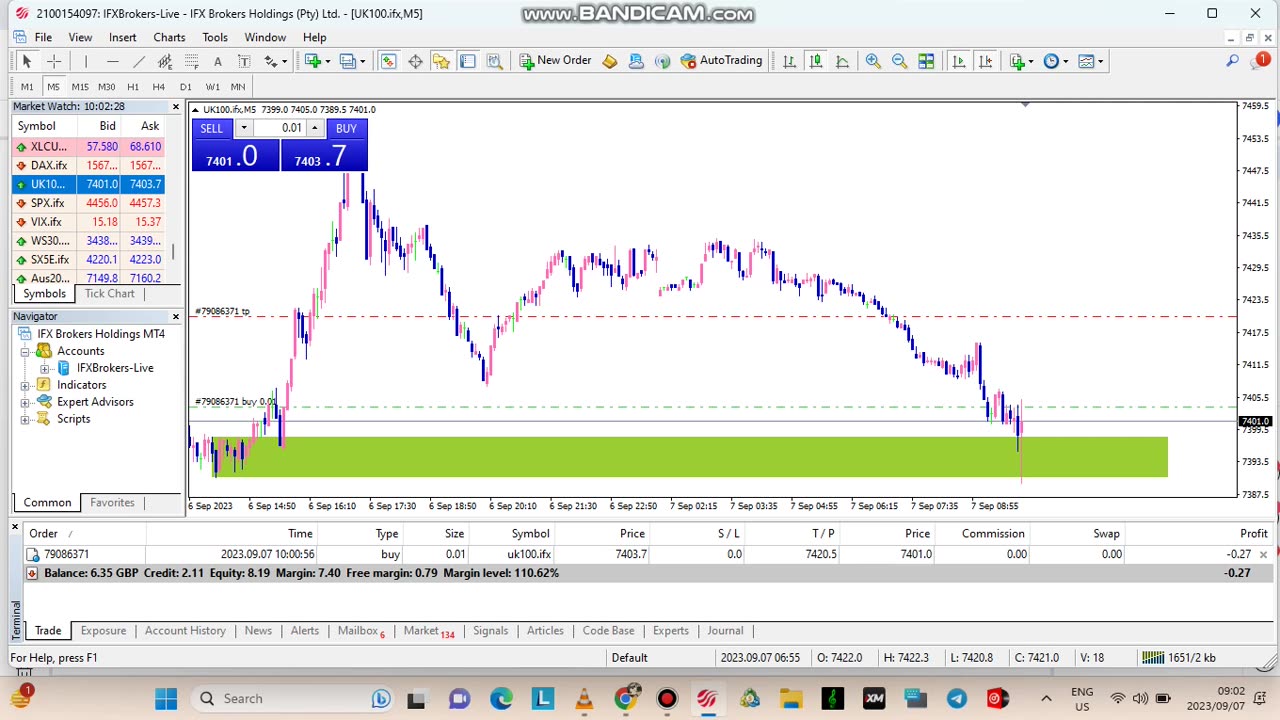1280x720 pixels.
Task: Open the indicators list dropdown
Action: pyautogui.click(x=1021, y=61)
